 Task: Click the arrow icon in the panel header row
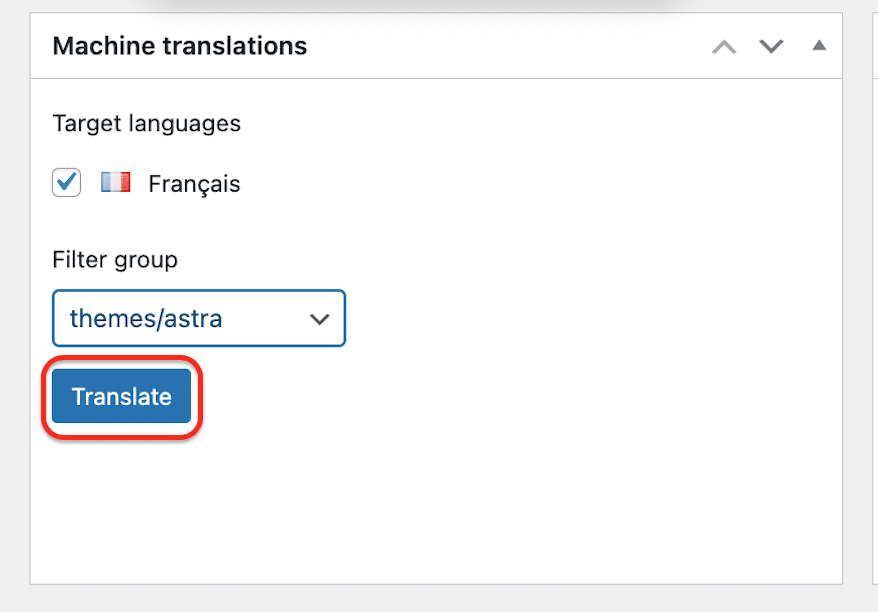(x=723, y=46)
